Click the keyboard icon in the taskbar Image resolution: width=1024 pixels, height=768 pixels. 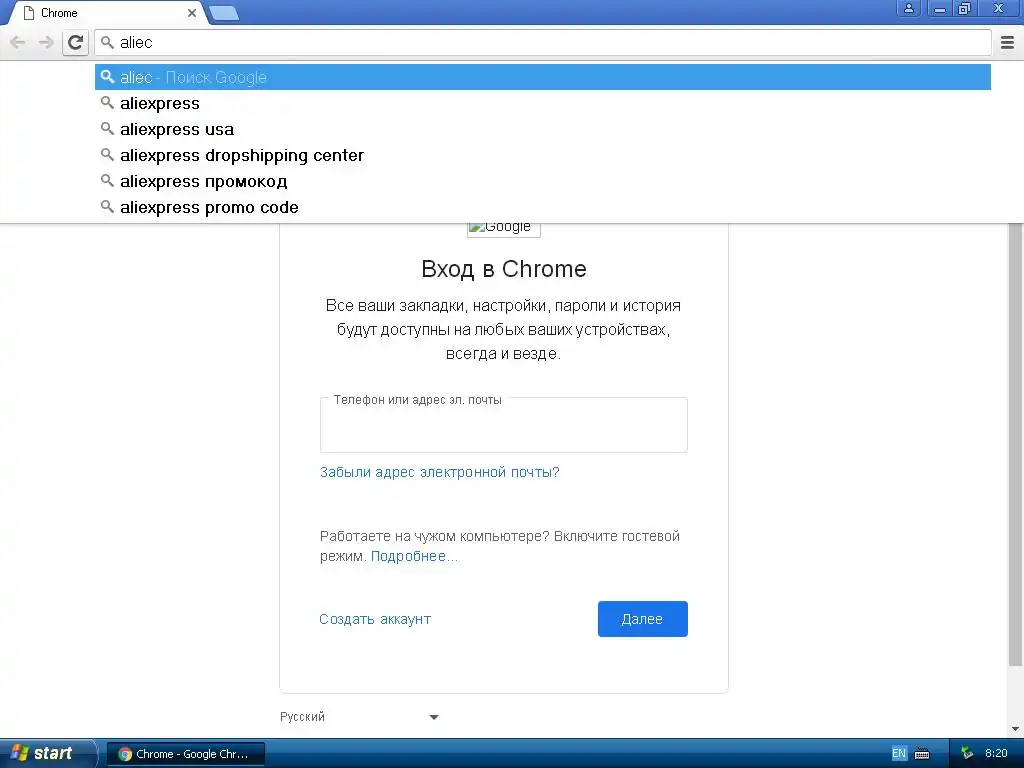pos(922,754)
